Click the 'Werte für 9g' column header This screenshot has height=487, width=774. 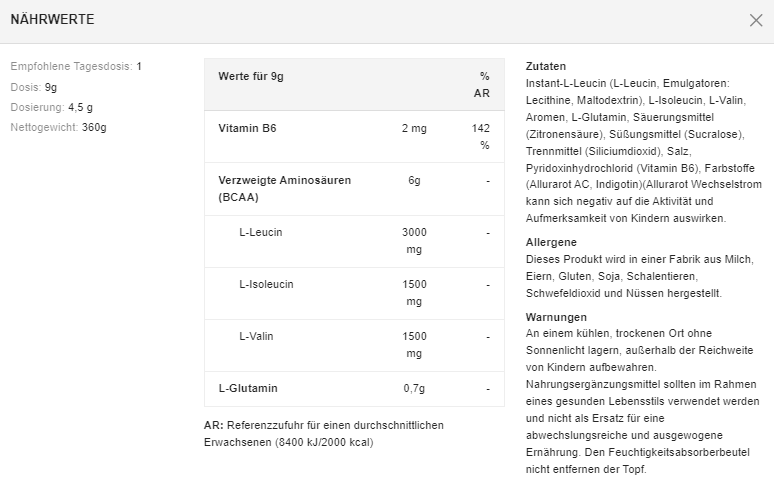tap(252, 76)
